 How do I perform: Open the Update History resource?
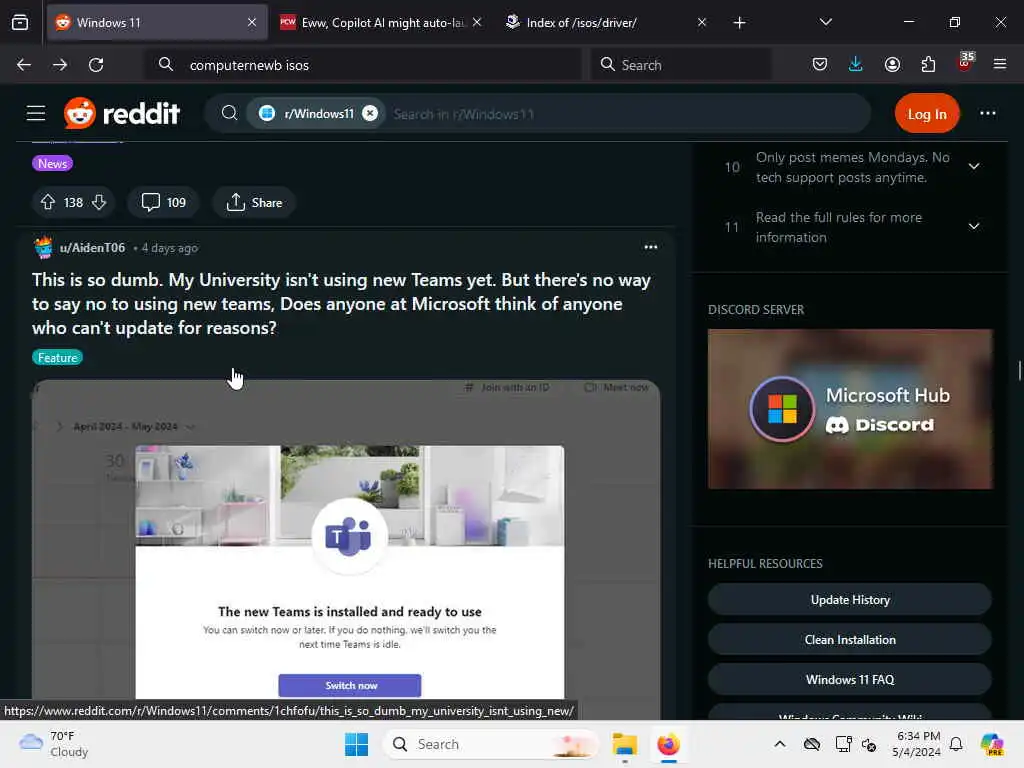(850, 600)
